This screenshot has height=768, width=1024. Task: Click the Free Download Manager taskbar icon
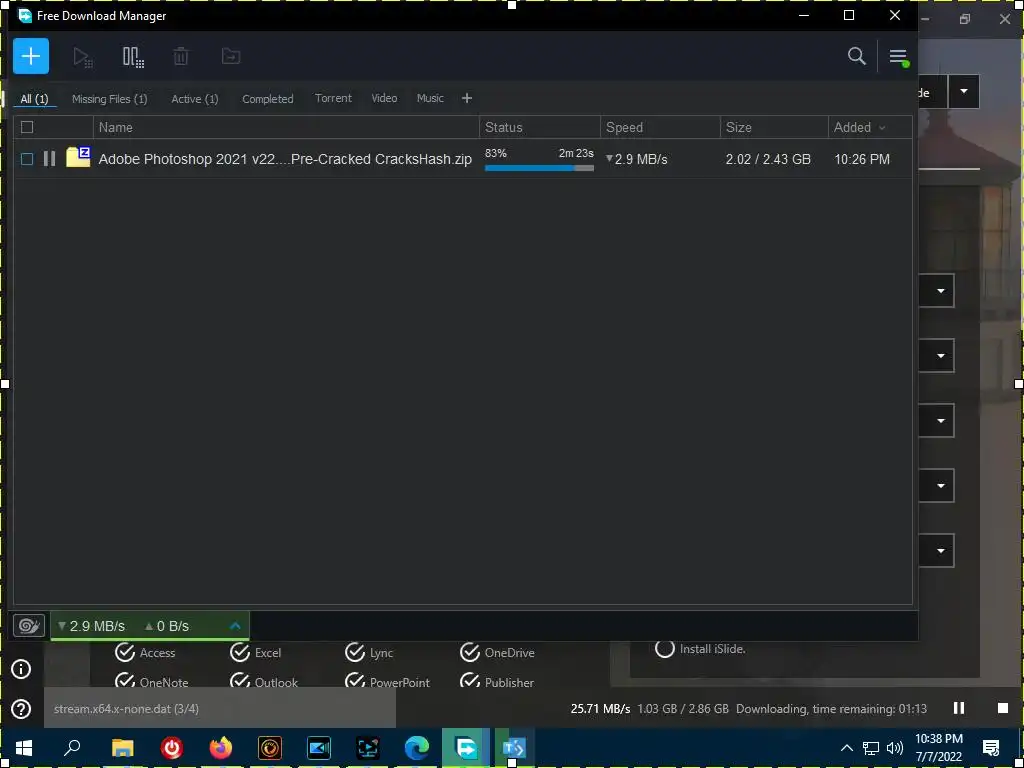[x=466, y=748]
